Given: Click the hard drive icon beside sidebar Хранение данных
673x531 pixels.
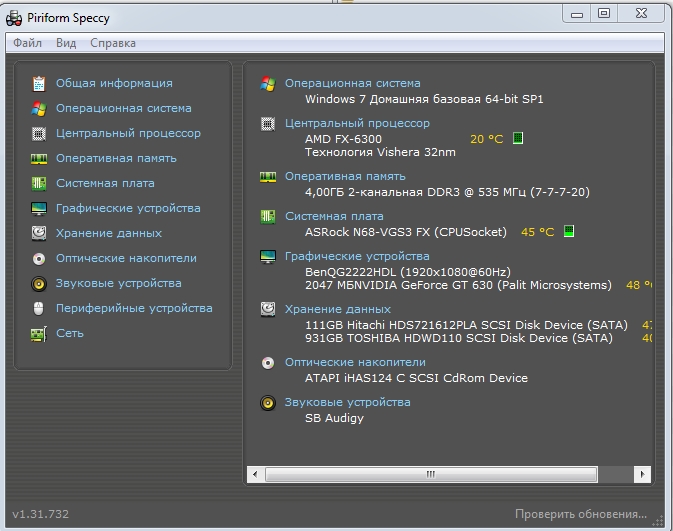Looking at the screenshot, I should pos(39,234).
